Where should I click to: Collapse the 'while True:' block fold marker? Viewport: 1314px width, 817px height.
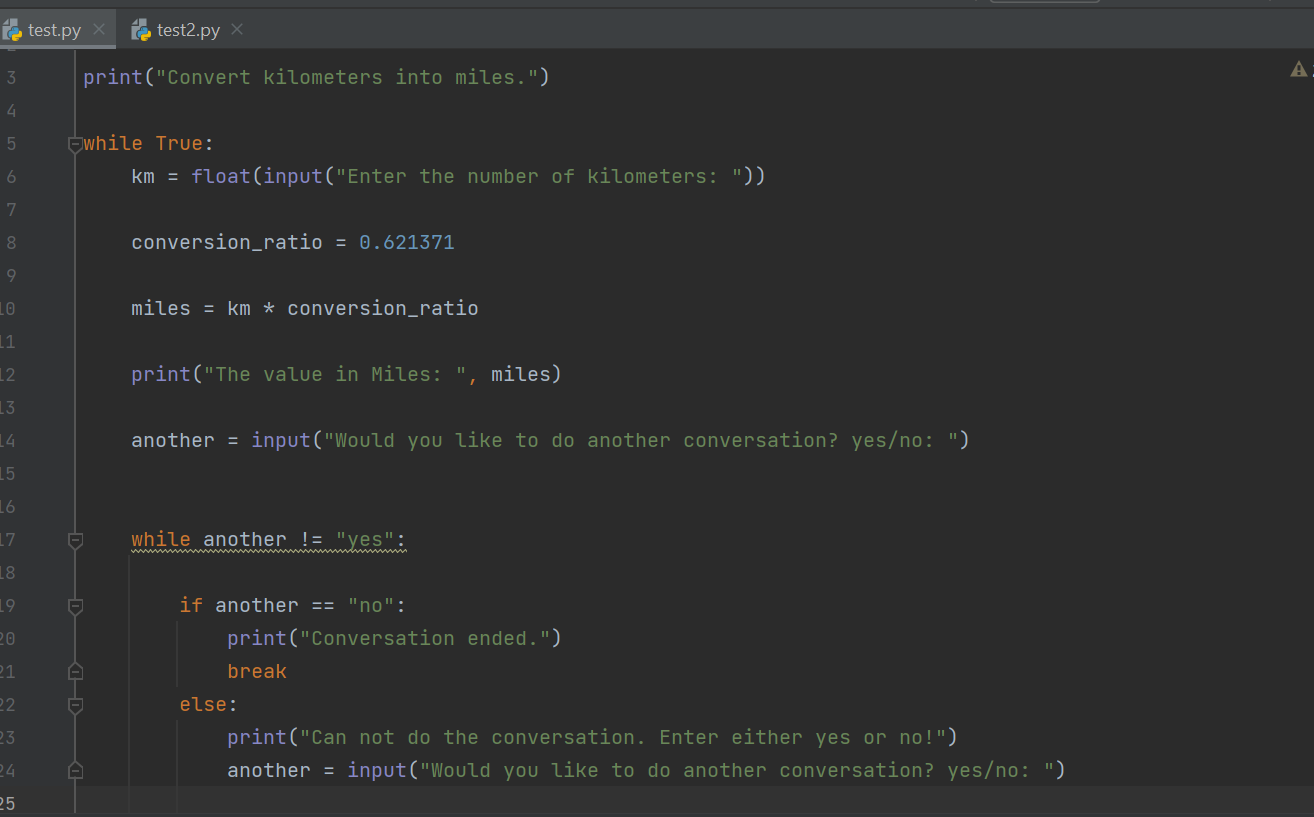(75, 144)
